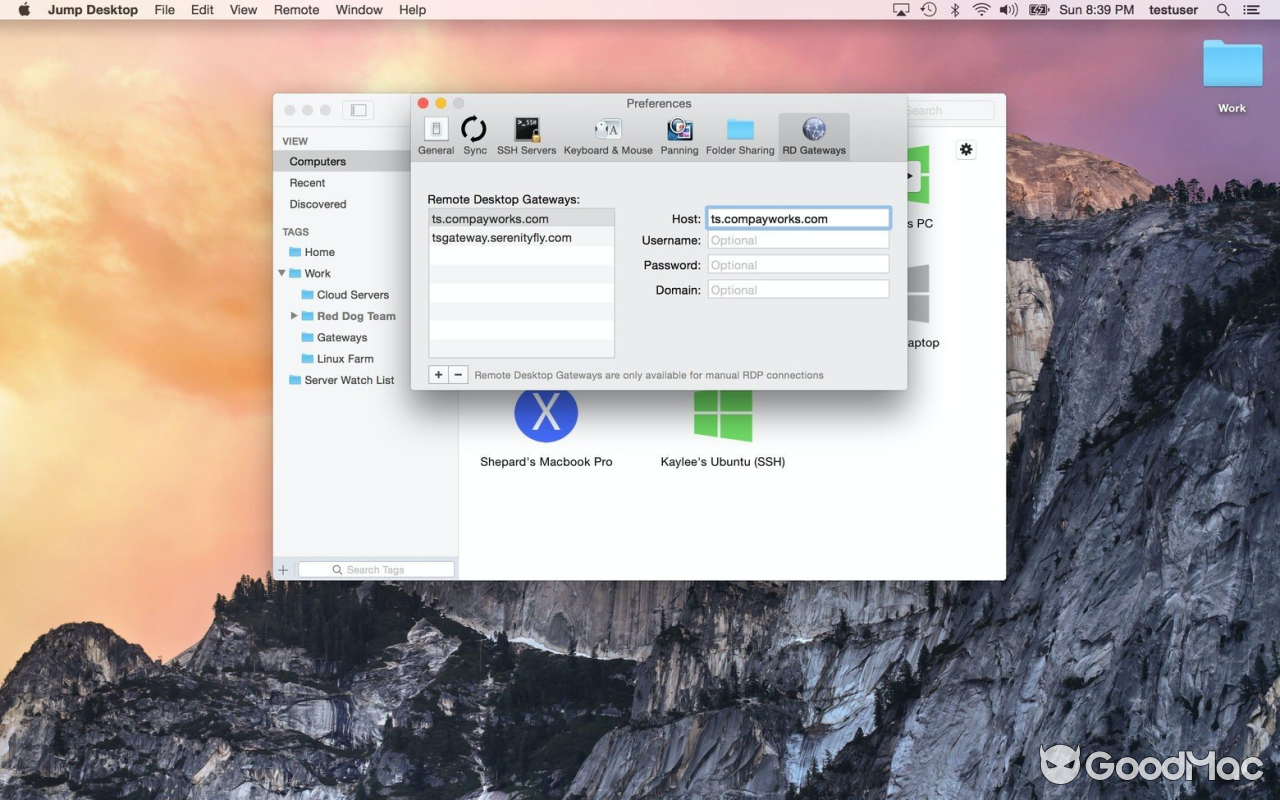
Task: Toggle the sidebar view control
Action: tap(358, 110)
